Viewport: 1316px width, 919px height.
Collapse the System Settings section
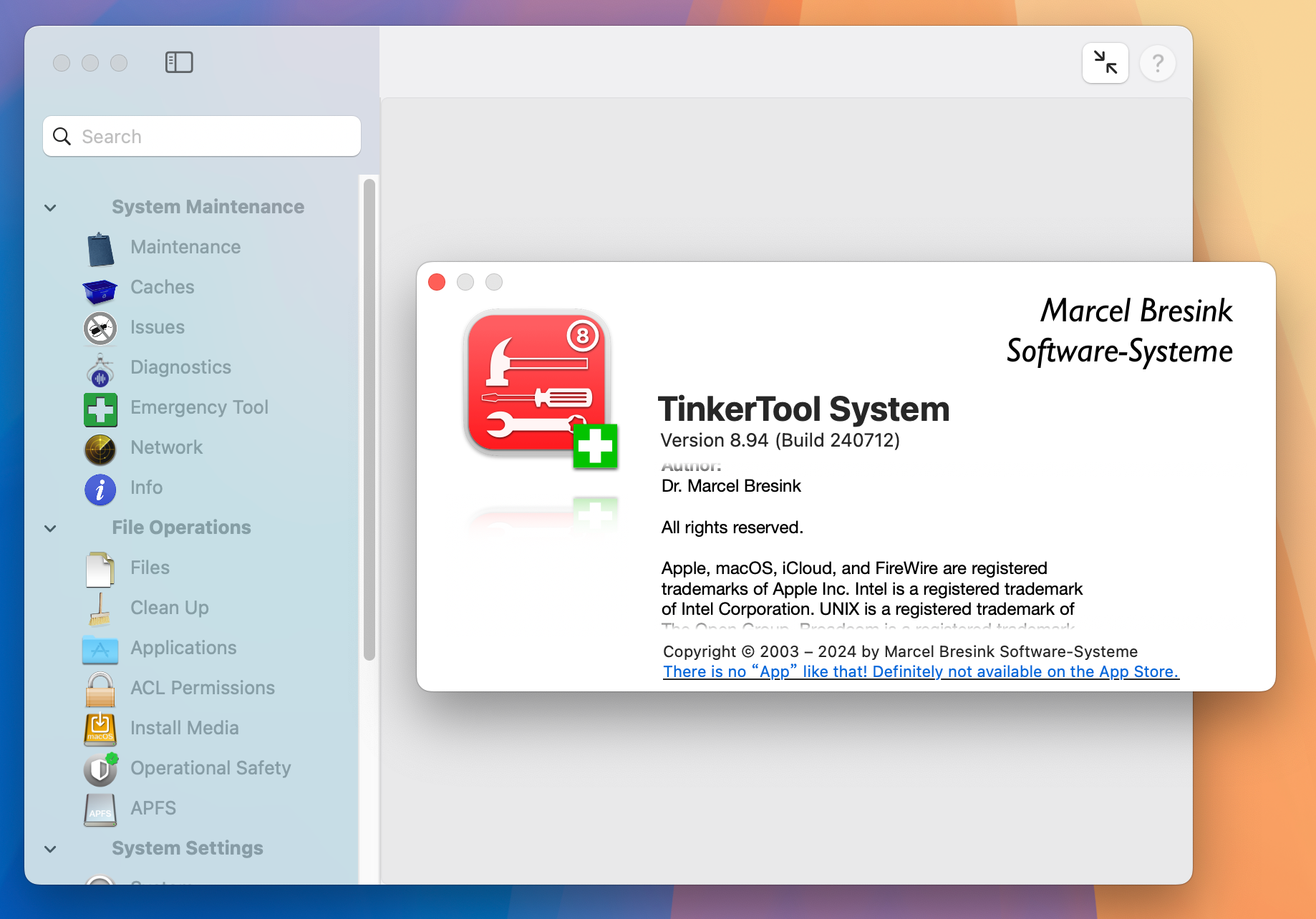50,849
